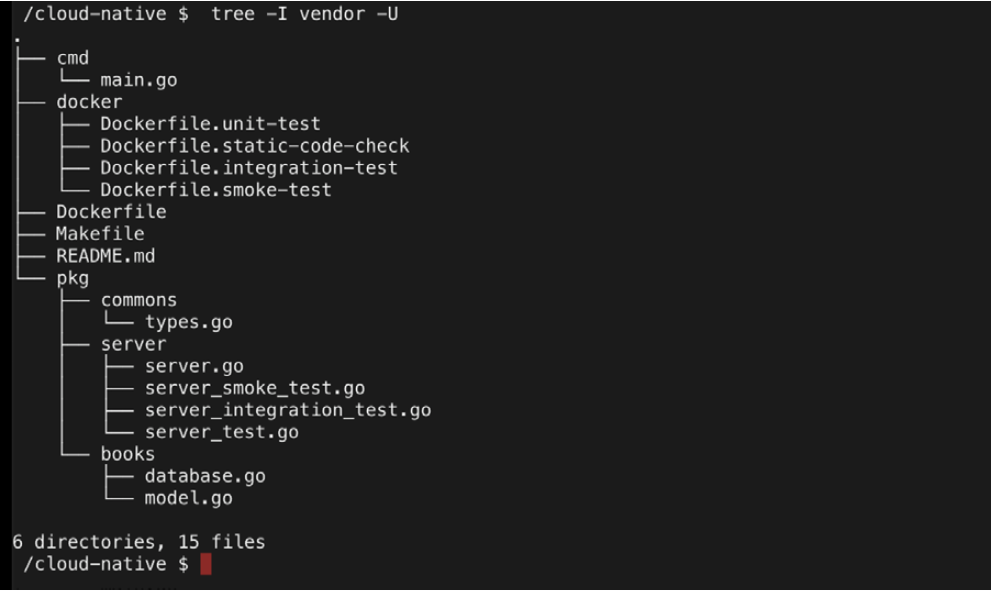Screen dimensions: 991x591
Task: Select Dockerfile.unit-test in the tree
Action: (210, 124)
